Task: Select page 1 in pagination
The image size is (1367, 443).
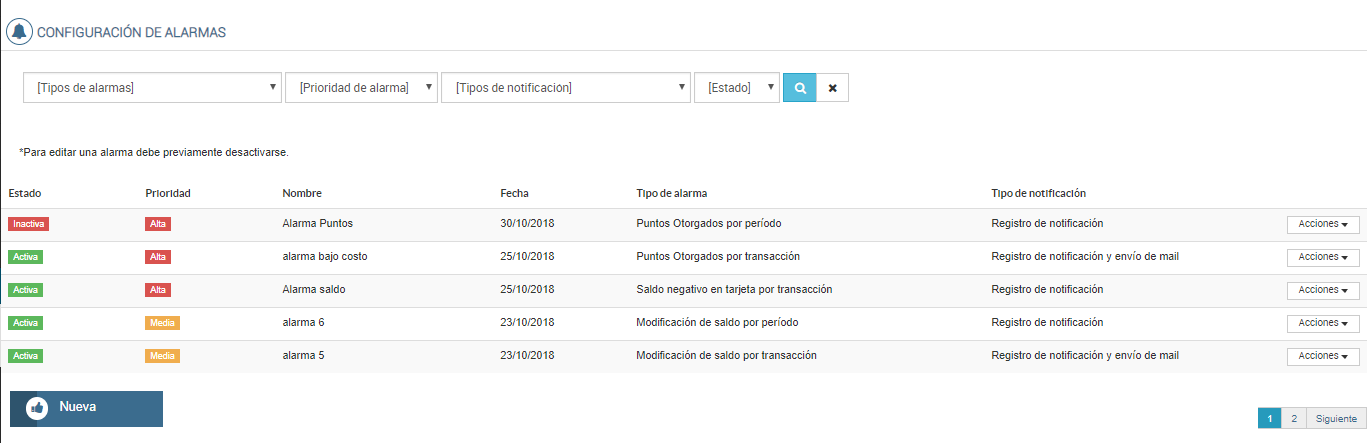Action: coord(1268,419)
